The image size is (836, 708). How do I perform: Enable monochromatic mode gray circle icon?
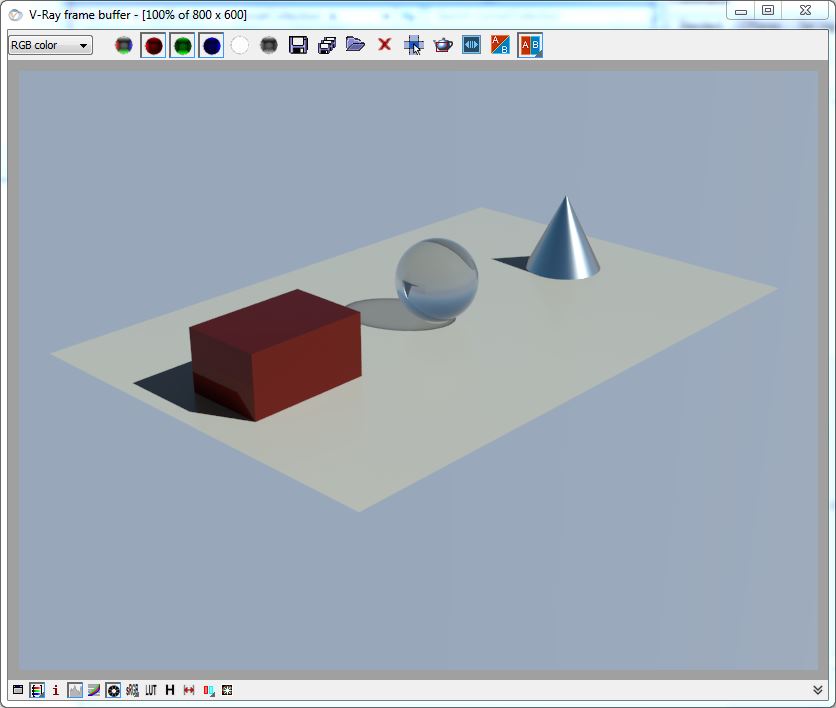coord(269,45)
